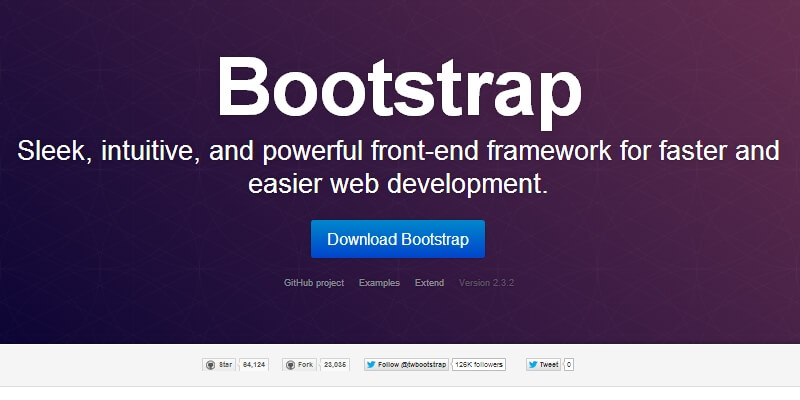Click the Tweet button

(543, 364)
